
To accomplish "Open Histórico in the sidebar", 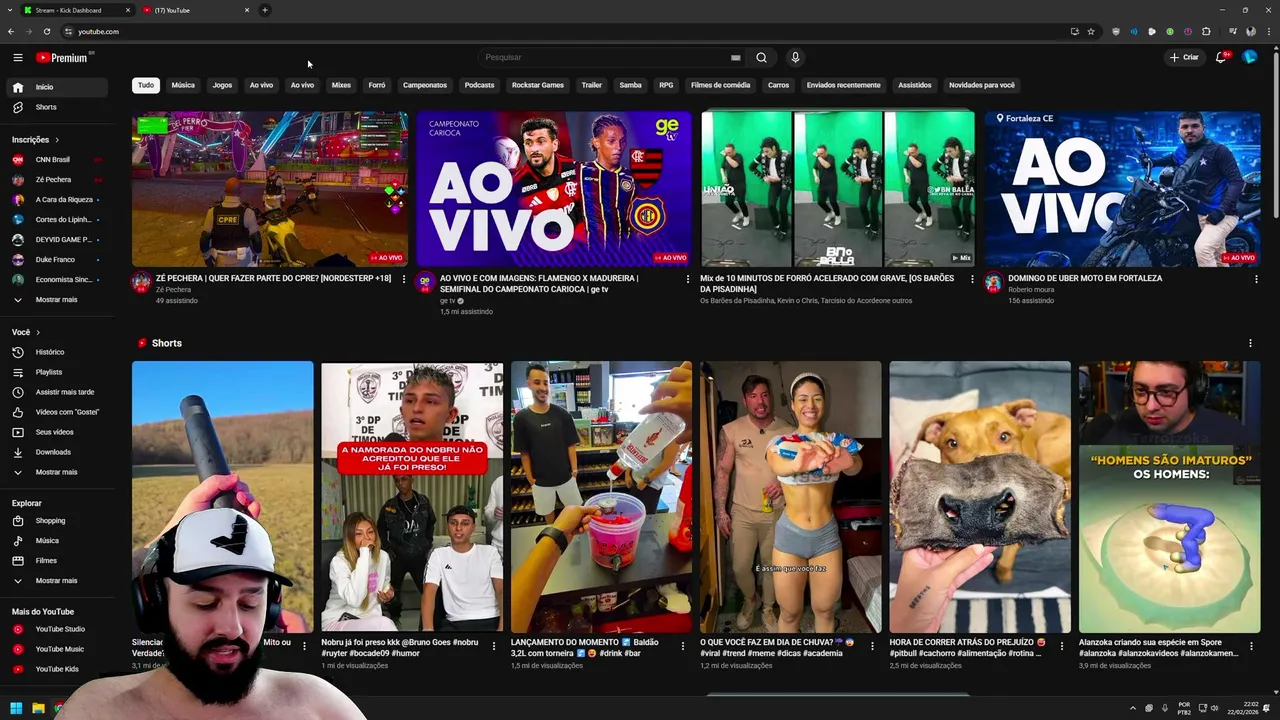I will [58, 352].
